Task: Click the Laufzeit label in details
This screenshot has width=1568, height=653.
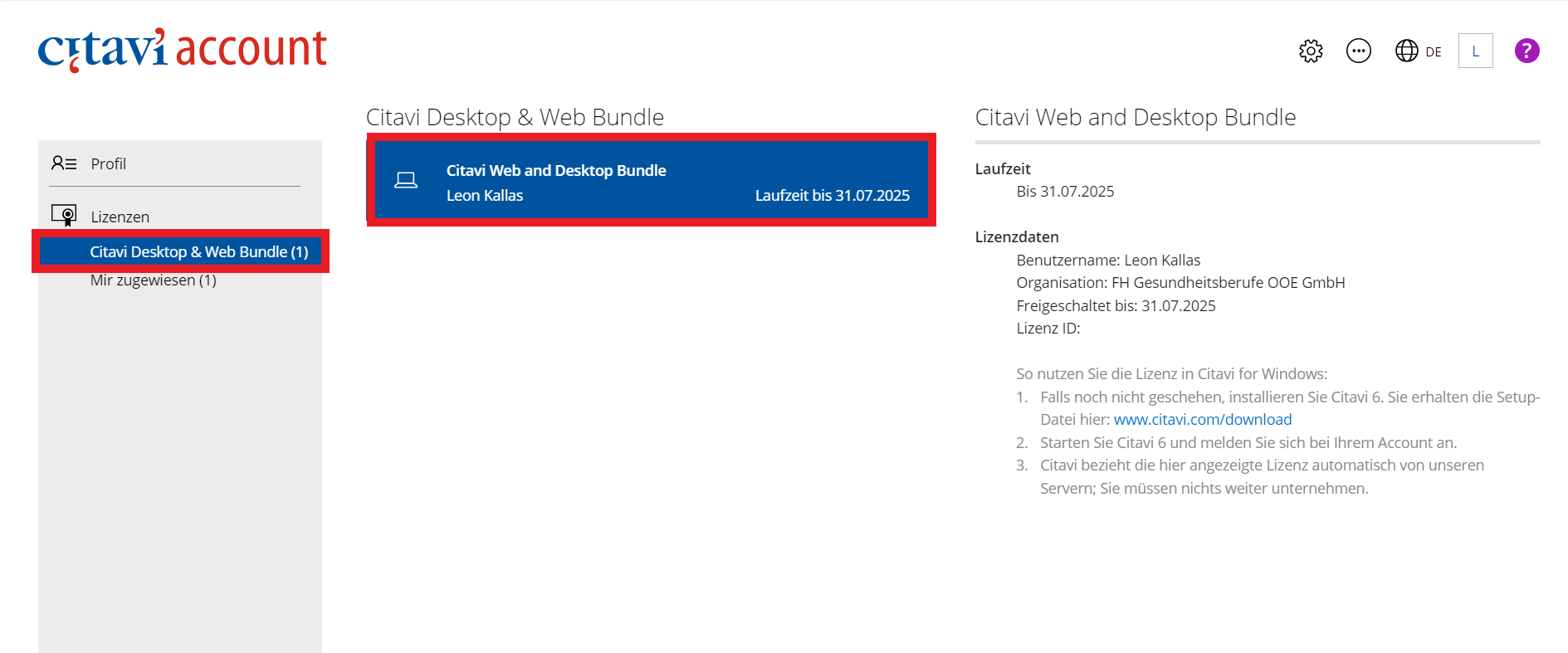Action: click(x=1003, y=169)
